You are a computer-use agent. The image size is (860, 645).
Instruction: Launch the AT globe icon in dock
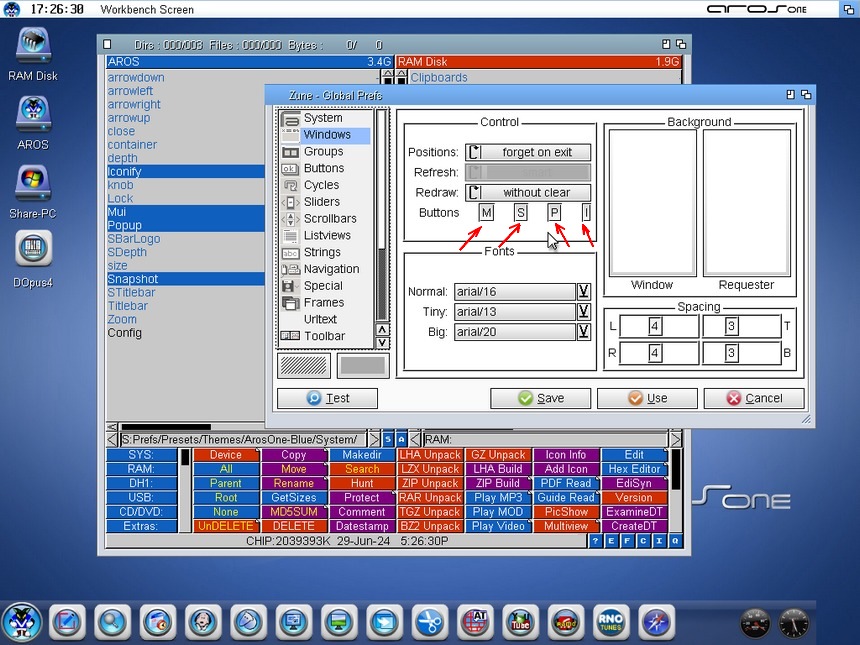(475, 623)
